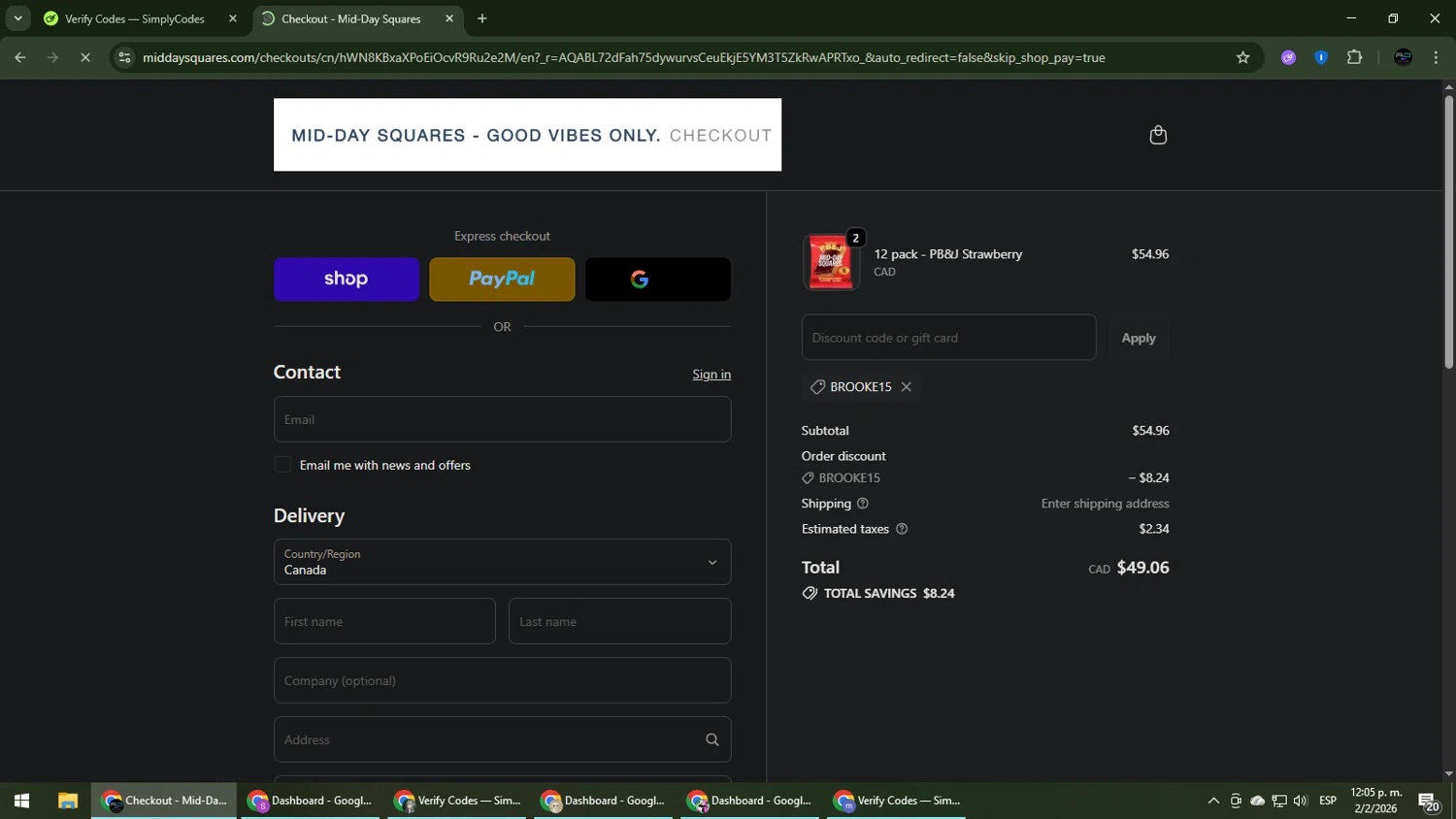Switch to the Verify Codes — SimplyCodes tab
1456x819 pixels.
click(x=136, y=18)
